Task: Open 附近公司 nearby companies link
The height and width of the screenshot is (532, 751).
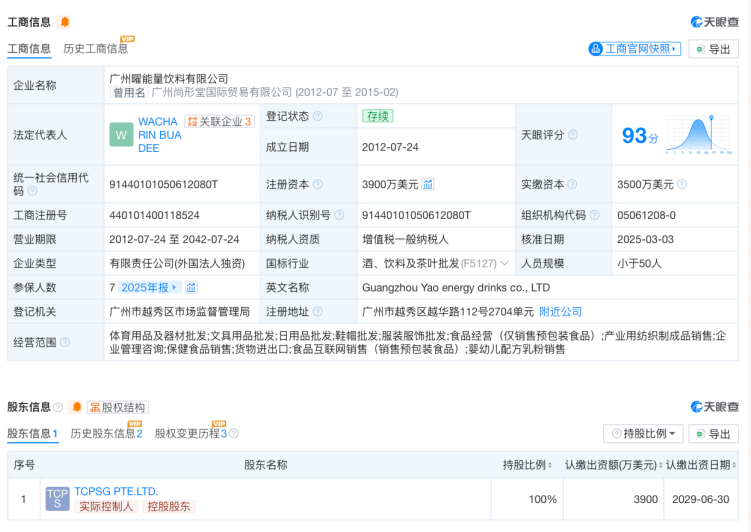Action: coord(560,312)
